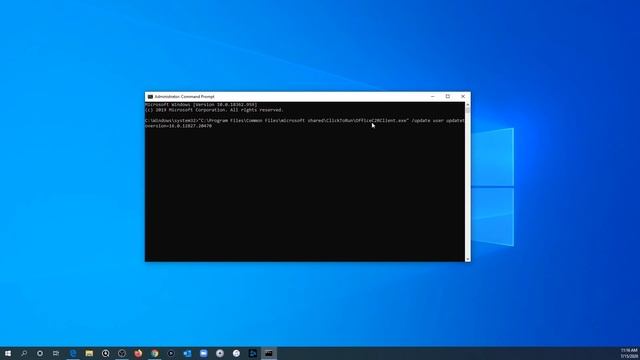640x360 pixels.
Task: Click scrollbar up arrow in Command Prompt
Action: (x=468, y=104)
